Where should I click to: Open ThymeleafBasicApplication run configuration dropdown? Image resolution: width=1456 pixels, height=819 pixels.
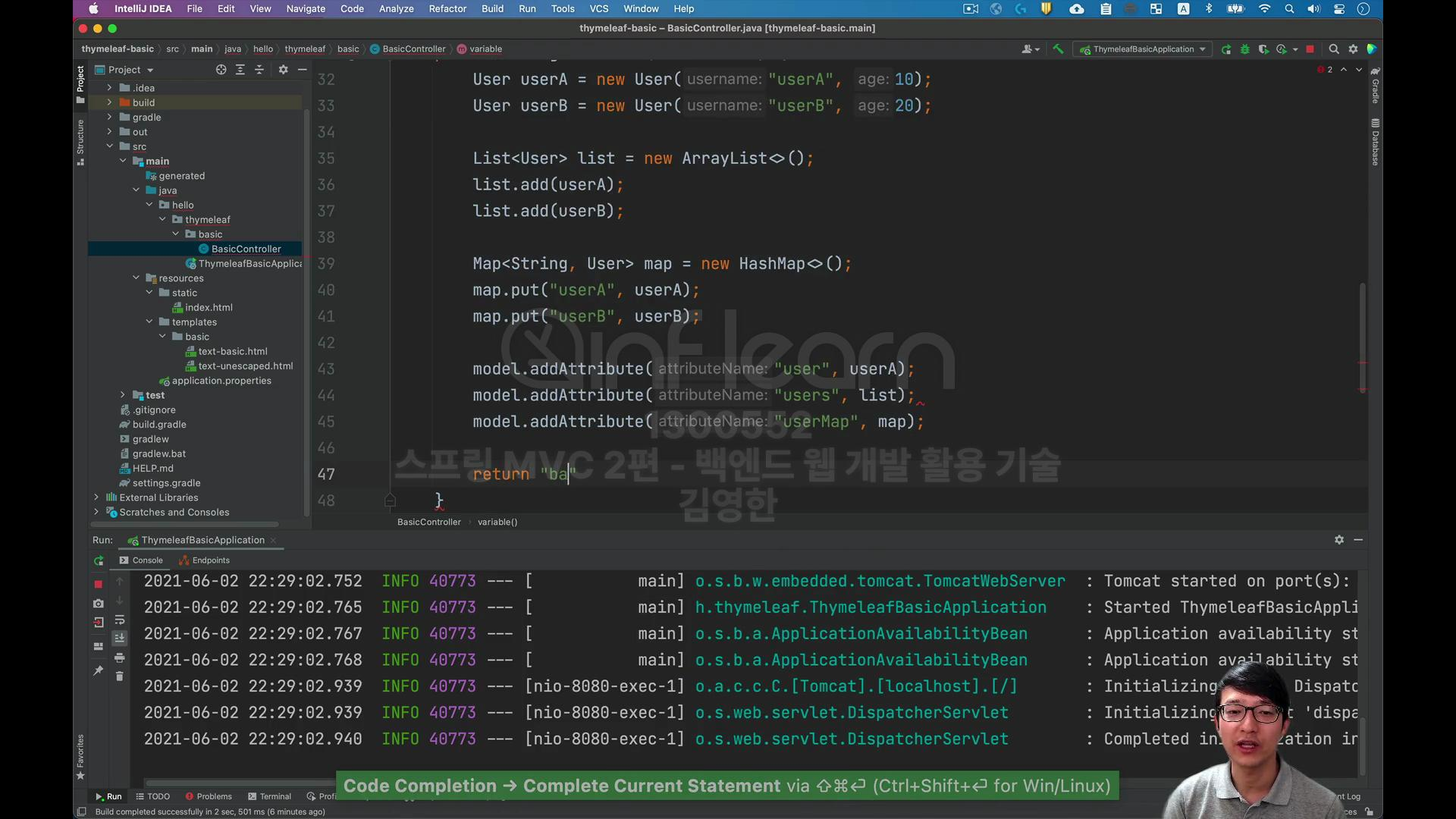coord(1143,49)
